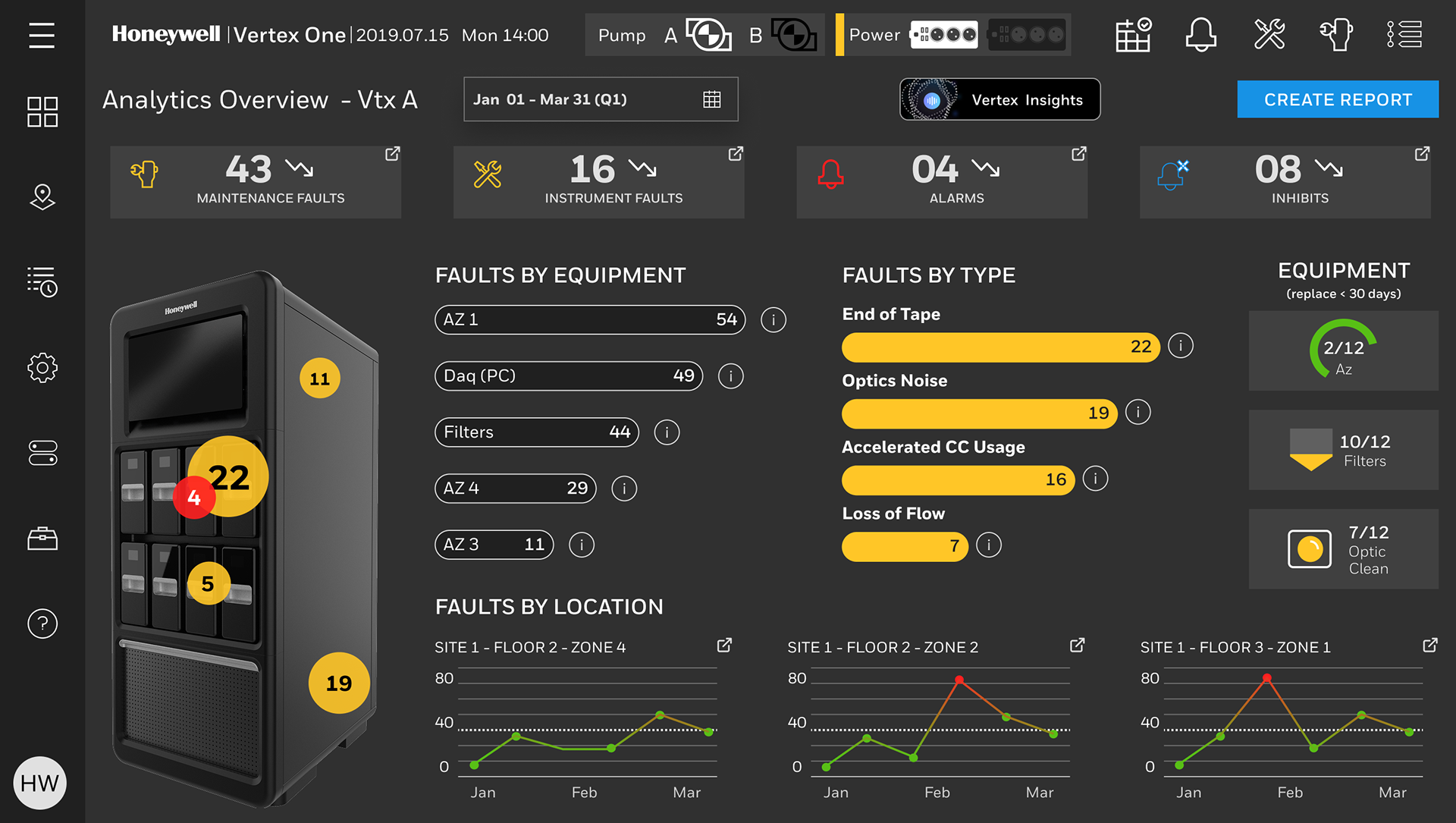The image size is (1456, 823).
Task: Click the notification bell icon in header
Action: click(1200, 35)
